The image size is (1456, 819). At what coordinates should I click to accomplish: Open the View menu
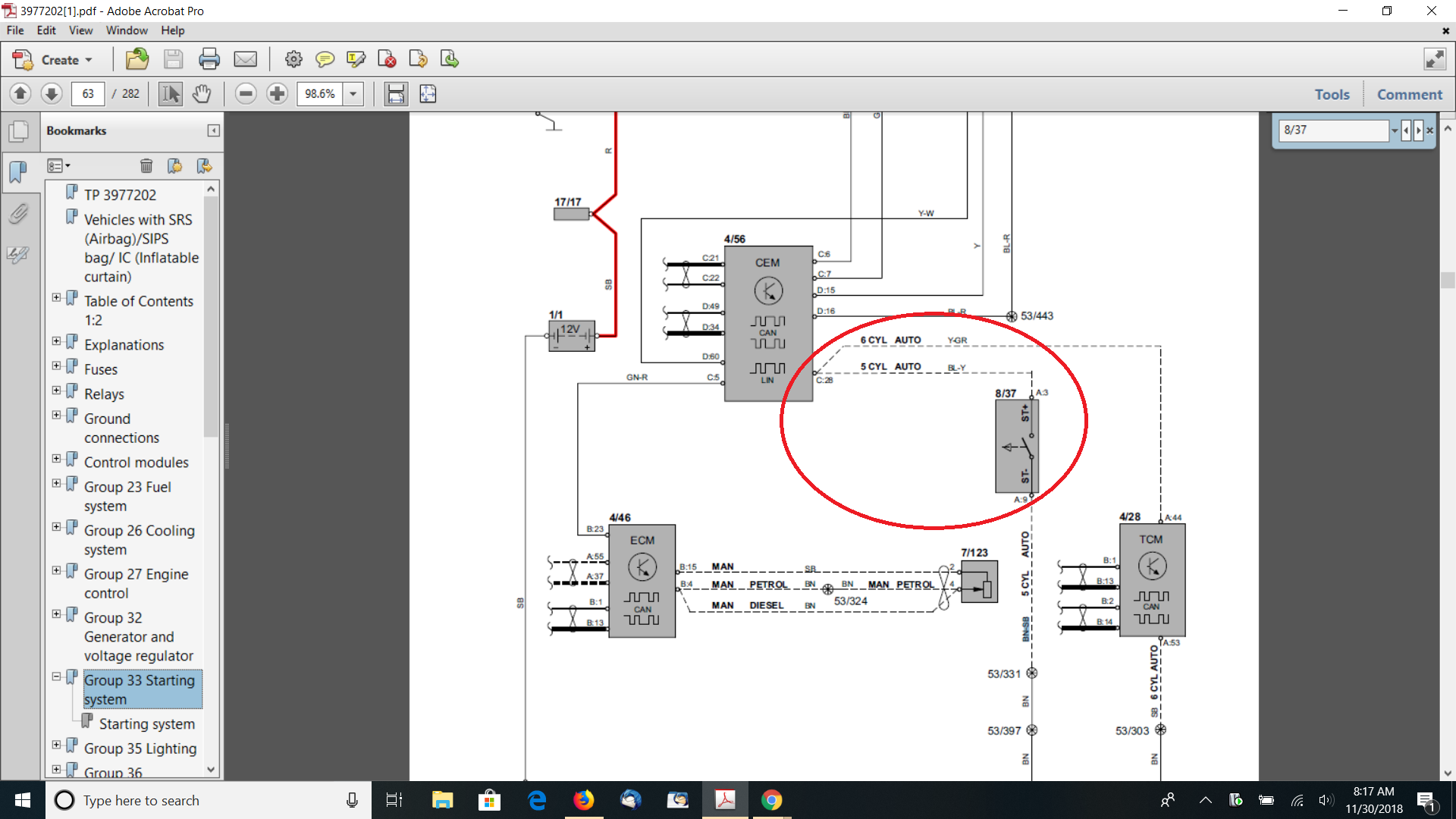pos(80,30)
